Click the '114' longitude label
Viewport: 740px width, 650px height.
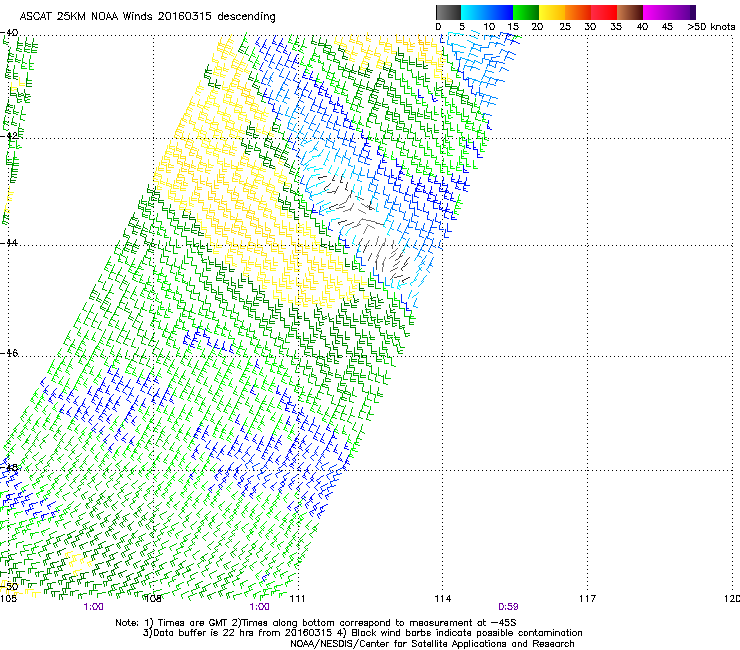442,599
